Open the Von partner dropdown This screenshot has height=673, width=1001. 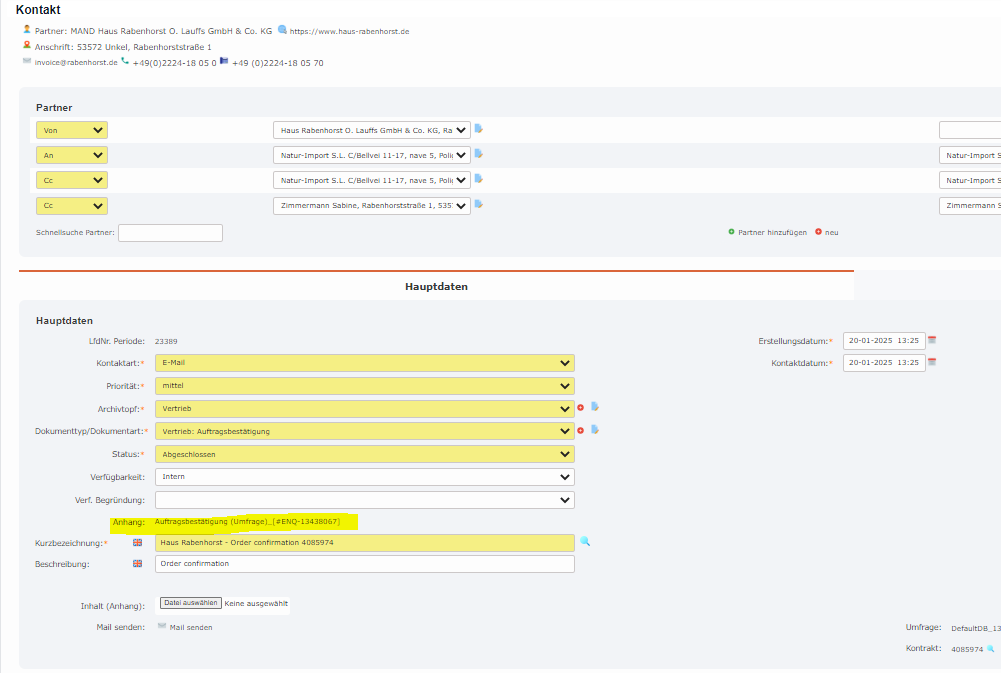point(70,129)
